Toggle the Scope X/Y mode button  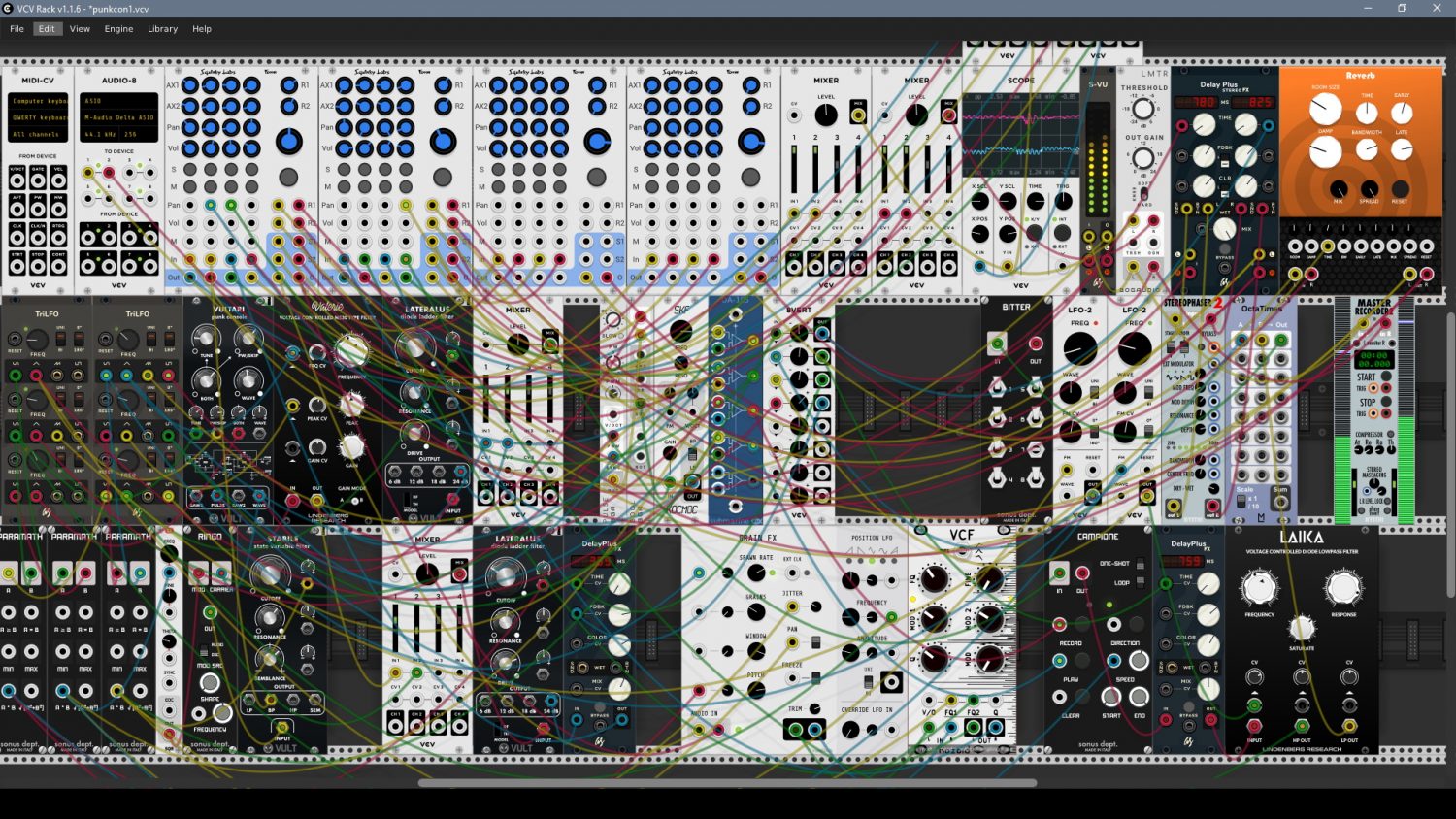coord(1036,233)
